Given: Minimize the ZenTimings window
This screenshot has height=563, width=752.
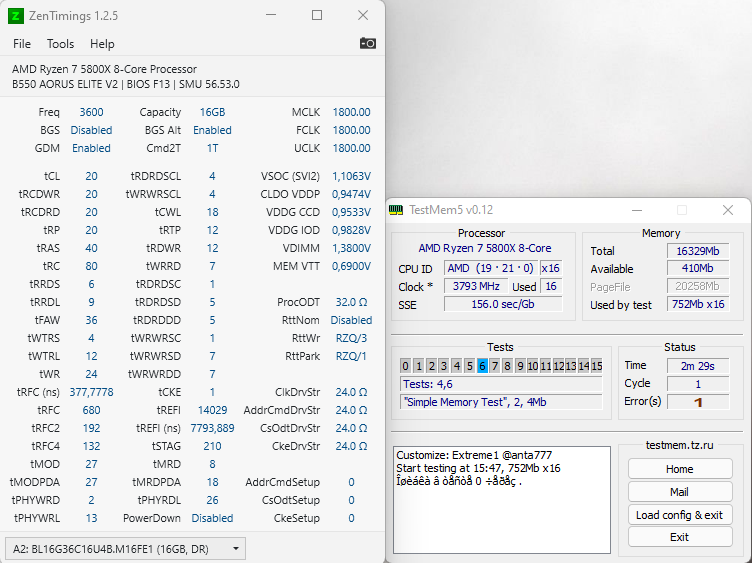Looking at the screenshot, I should pyautogui.click(x=271, y=15).
